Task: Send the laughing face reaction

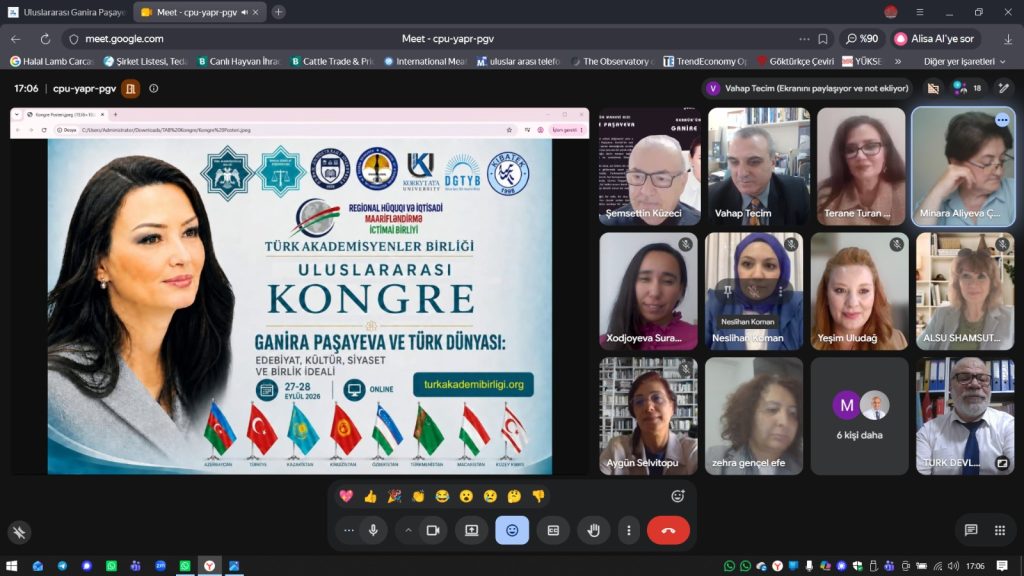Action: pos(442,496)
